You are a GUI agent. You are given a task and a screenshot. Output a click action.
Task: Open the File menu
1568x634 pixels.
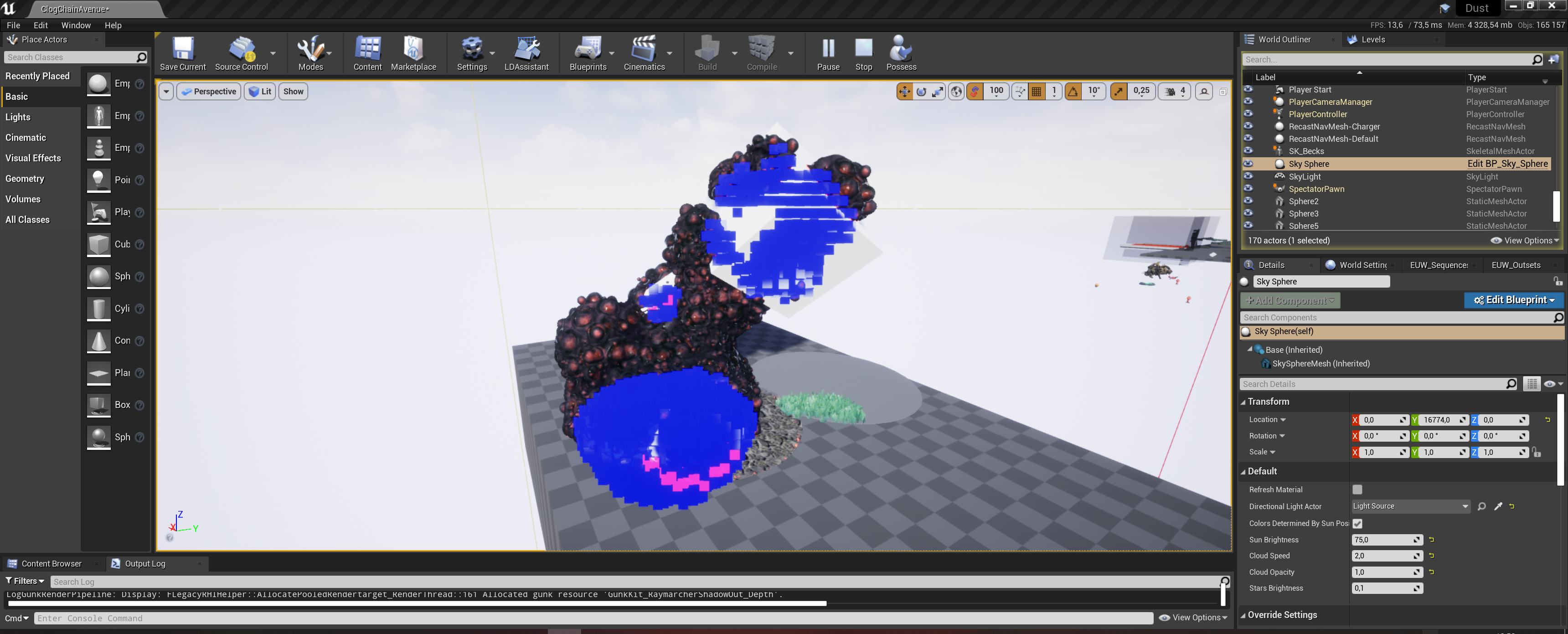pyautogui.click(x=13, y=25)
